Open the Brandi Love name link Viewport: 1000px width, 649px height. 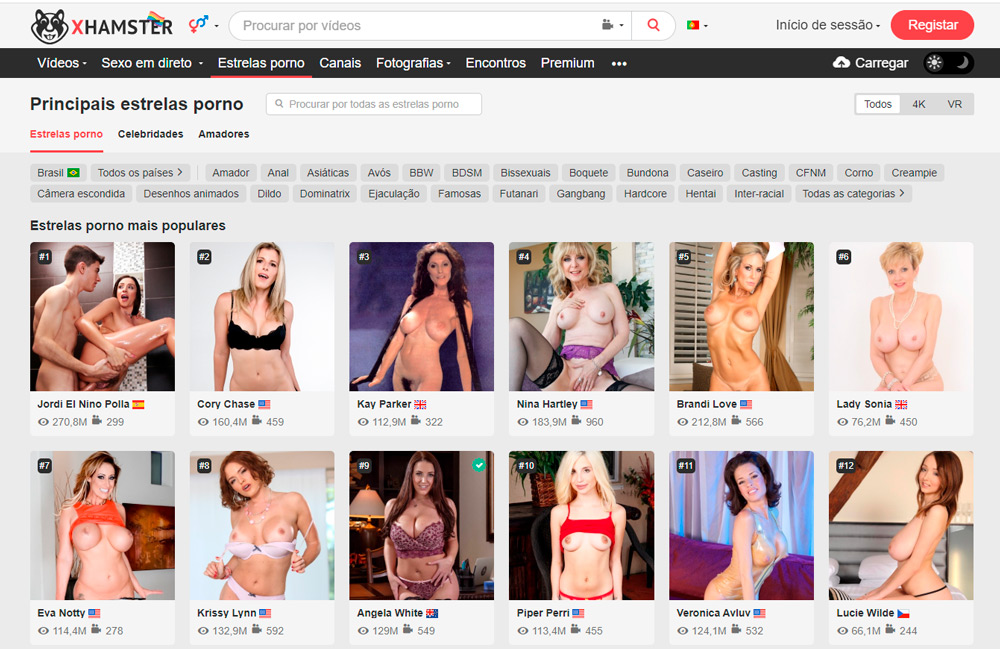(x=707, y=404)
